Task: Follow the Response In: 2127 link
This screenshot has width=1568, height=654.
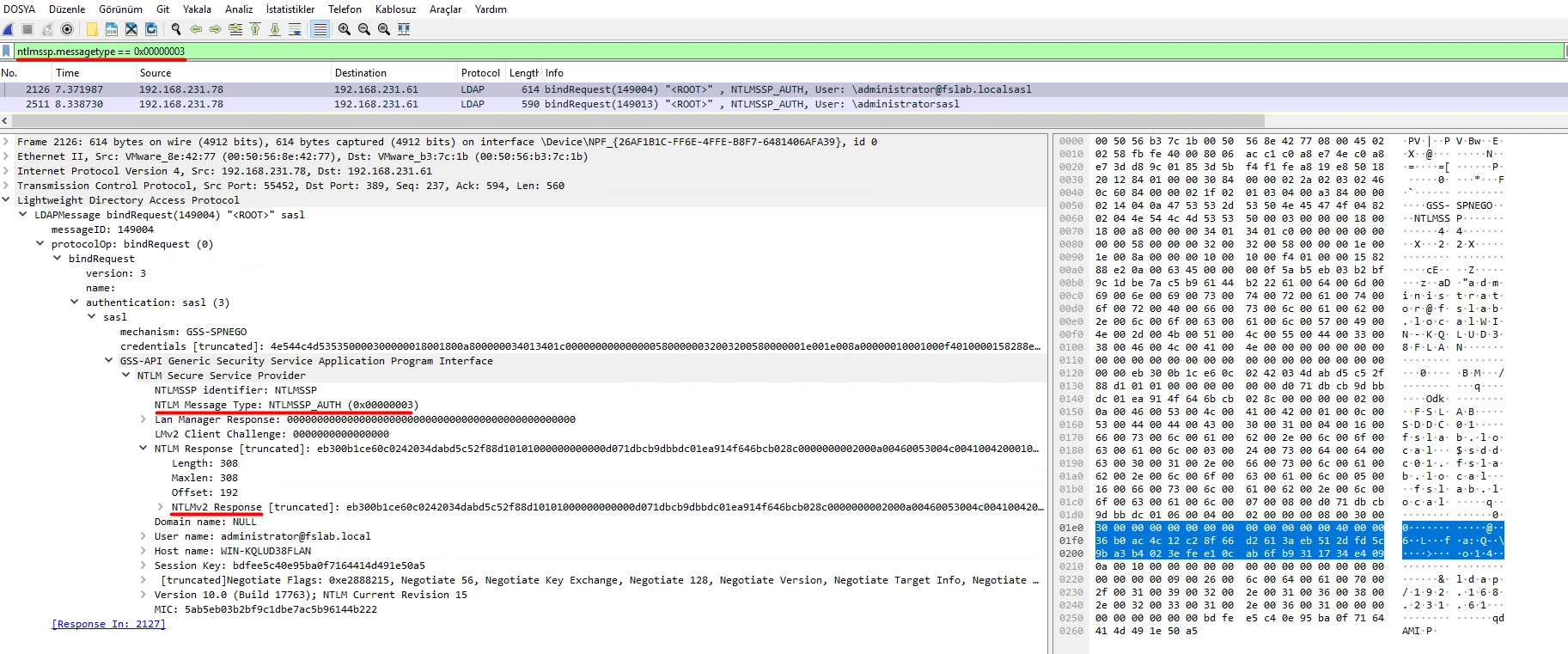Action: tap(108, 624)
